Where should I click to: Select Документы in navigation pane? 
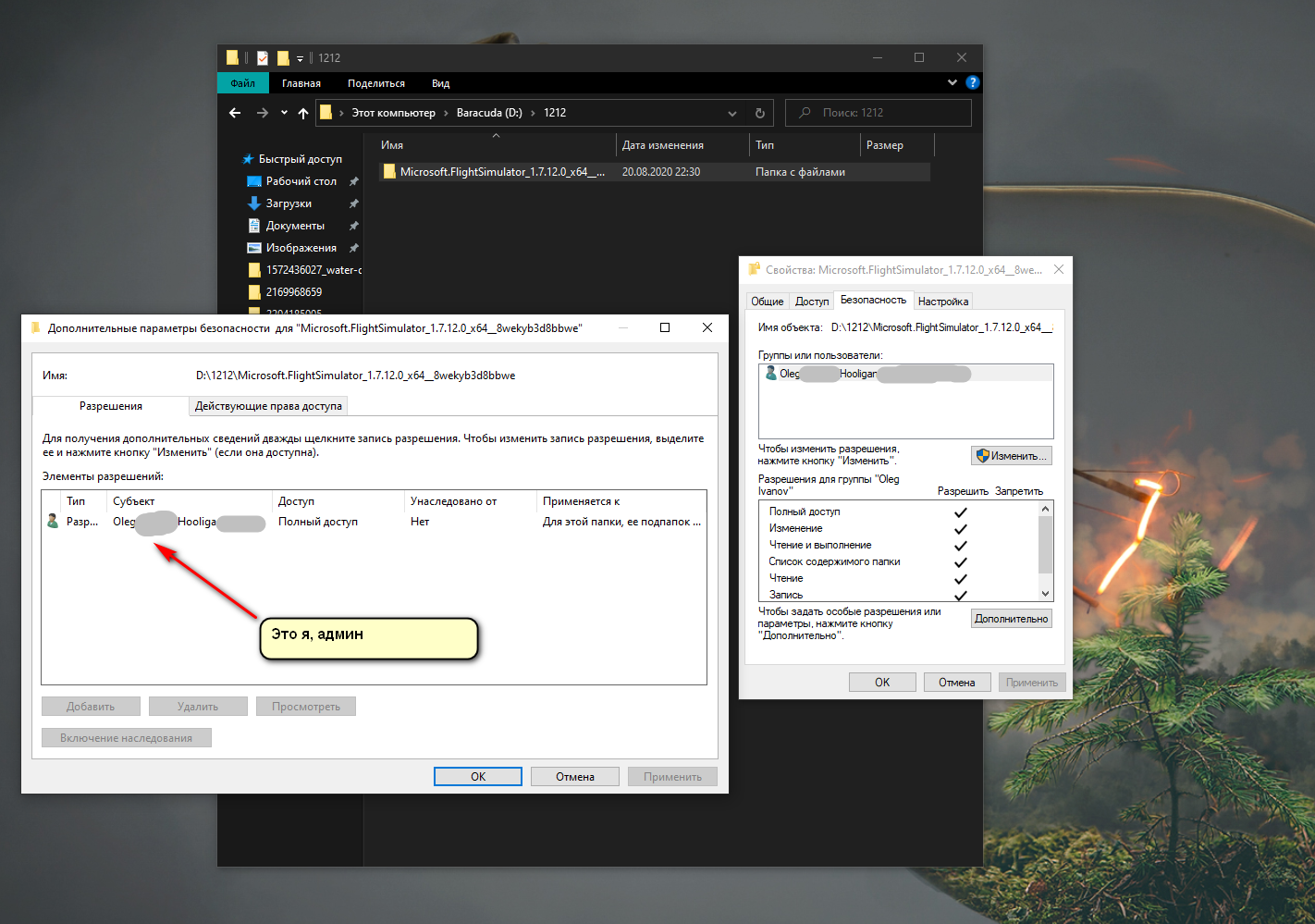tap(295, 226)
